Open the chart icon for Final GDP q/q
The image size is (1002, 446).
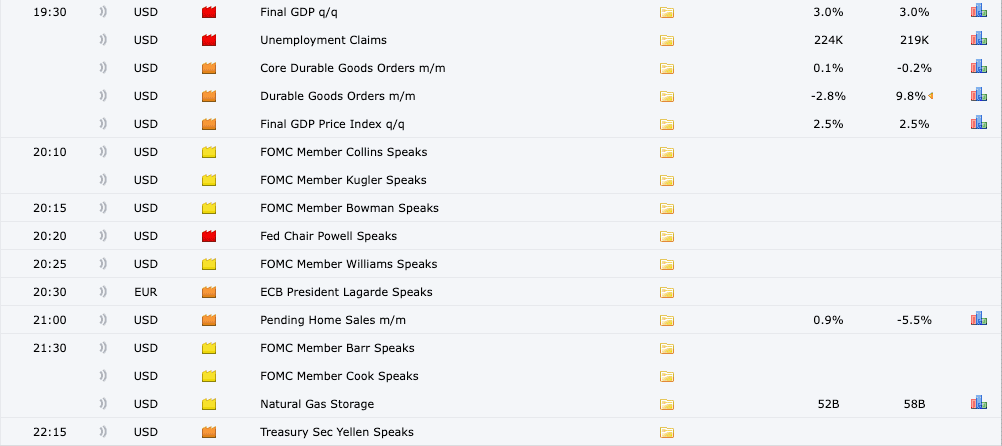click(978, 12)
